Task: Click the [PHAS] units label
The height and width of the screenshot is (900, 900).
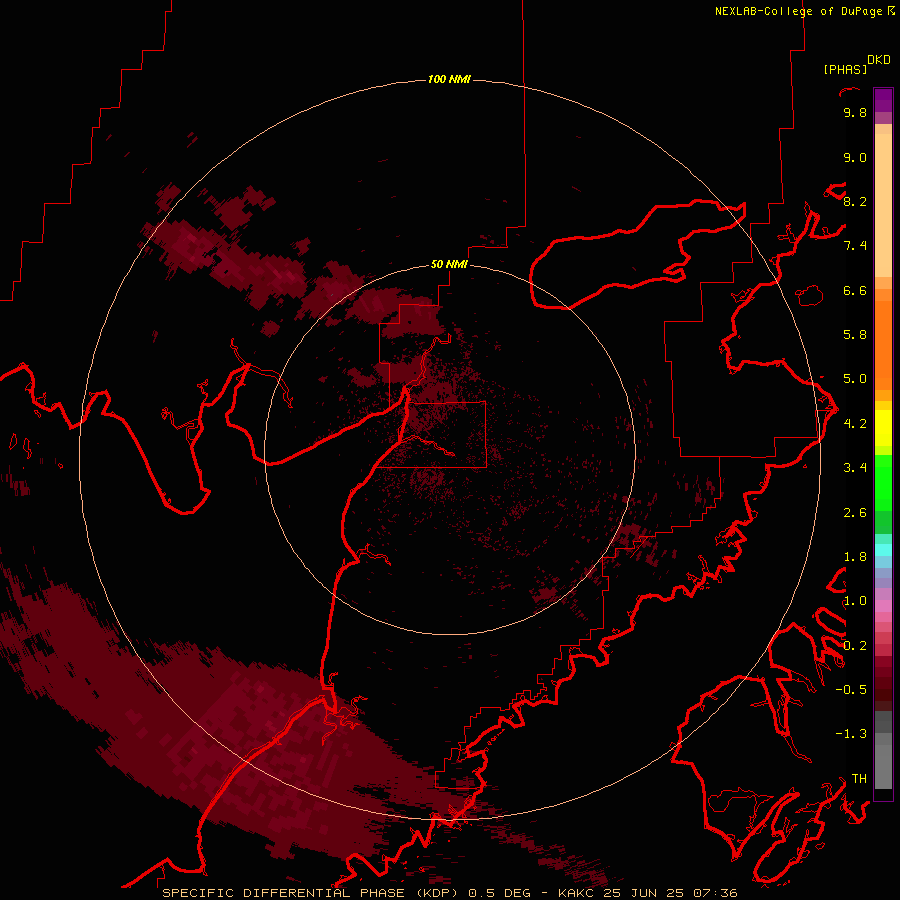Action: (845, 70)
